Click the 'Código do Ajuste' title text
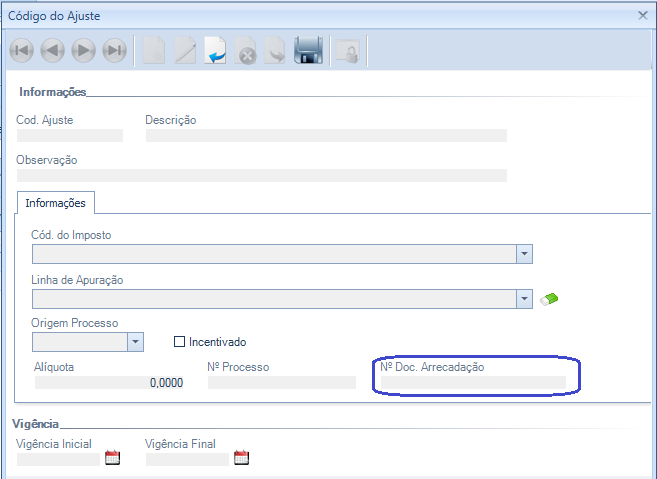The image size is (657, 479). (54, 16)
